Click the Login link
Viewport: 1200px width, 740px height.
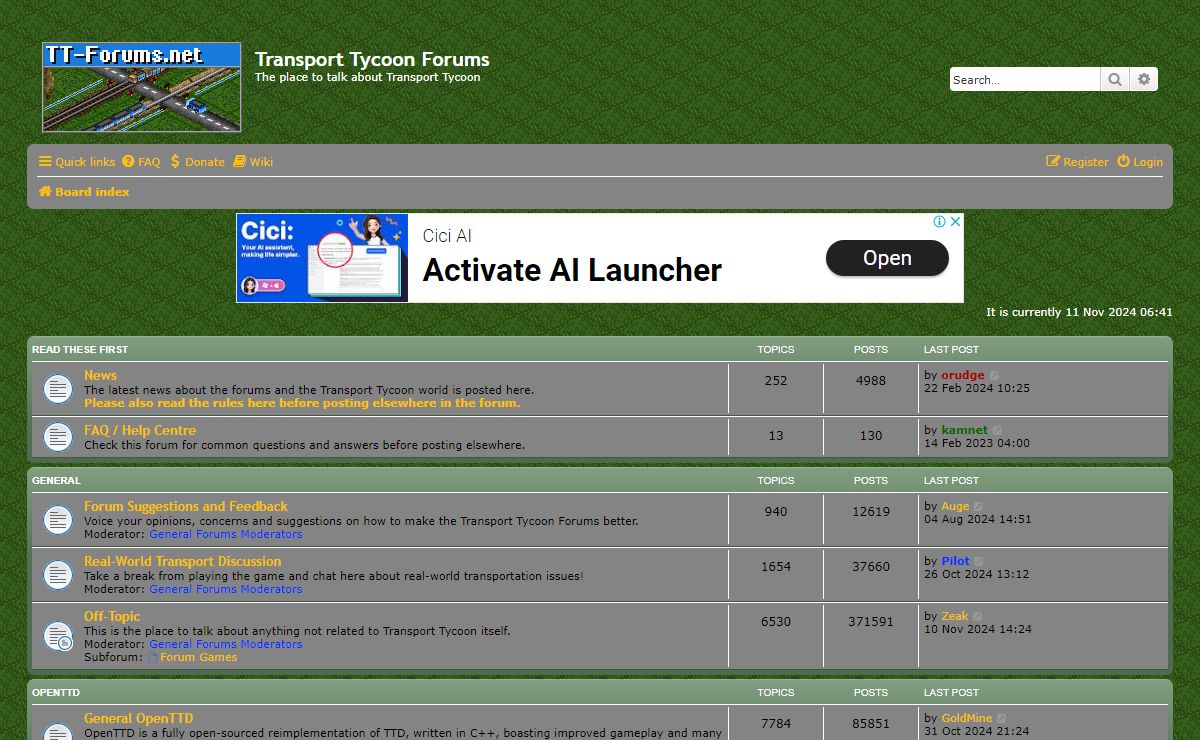[x=1140, y=162]
